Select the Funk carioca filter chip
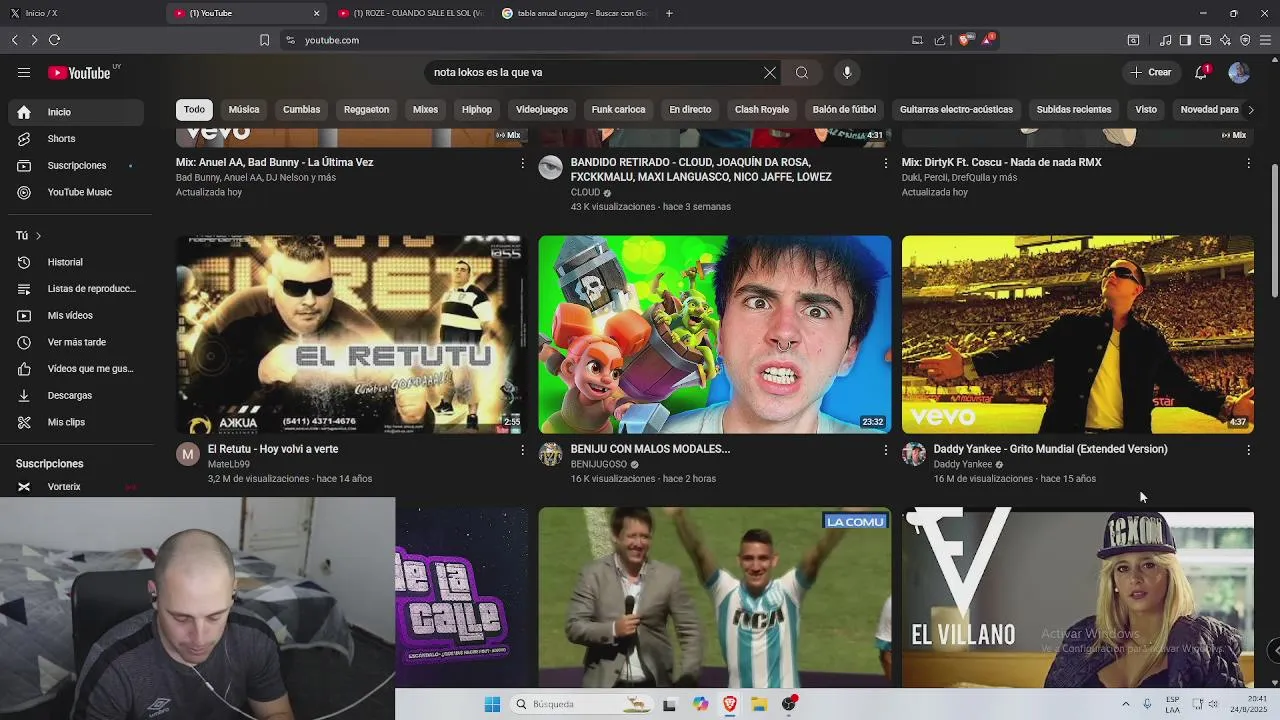This screenshot has height=720, width=1280. click(618, 110)
